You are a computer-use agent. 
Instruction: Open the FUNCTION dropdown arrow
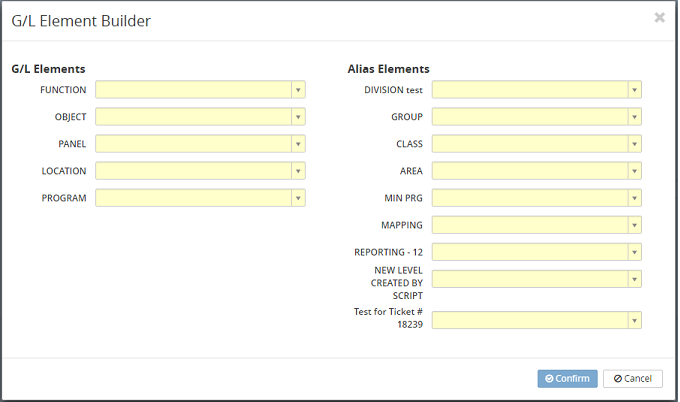click(x=298, y=90)
